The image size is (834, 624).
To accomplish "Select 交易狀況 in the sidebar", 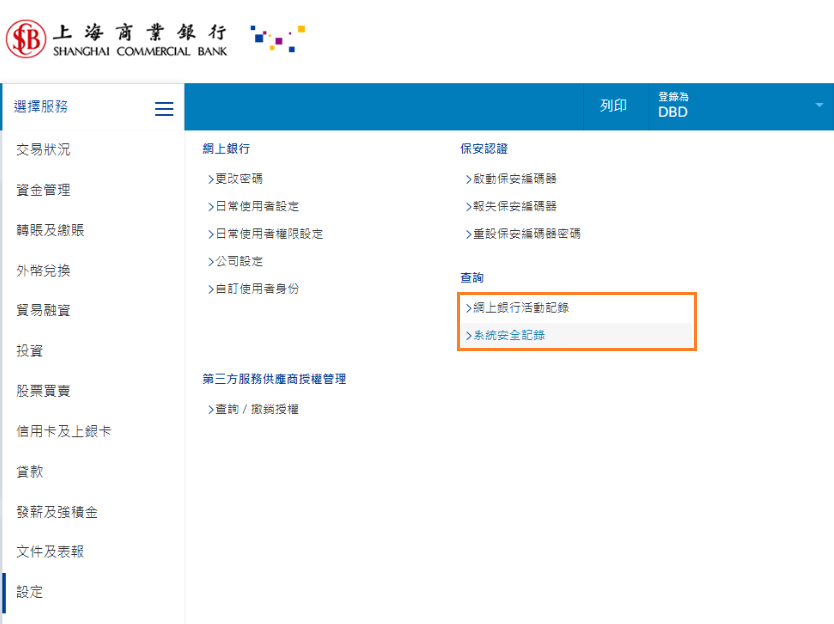I will pyautogui.click(x=43, y=150).
